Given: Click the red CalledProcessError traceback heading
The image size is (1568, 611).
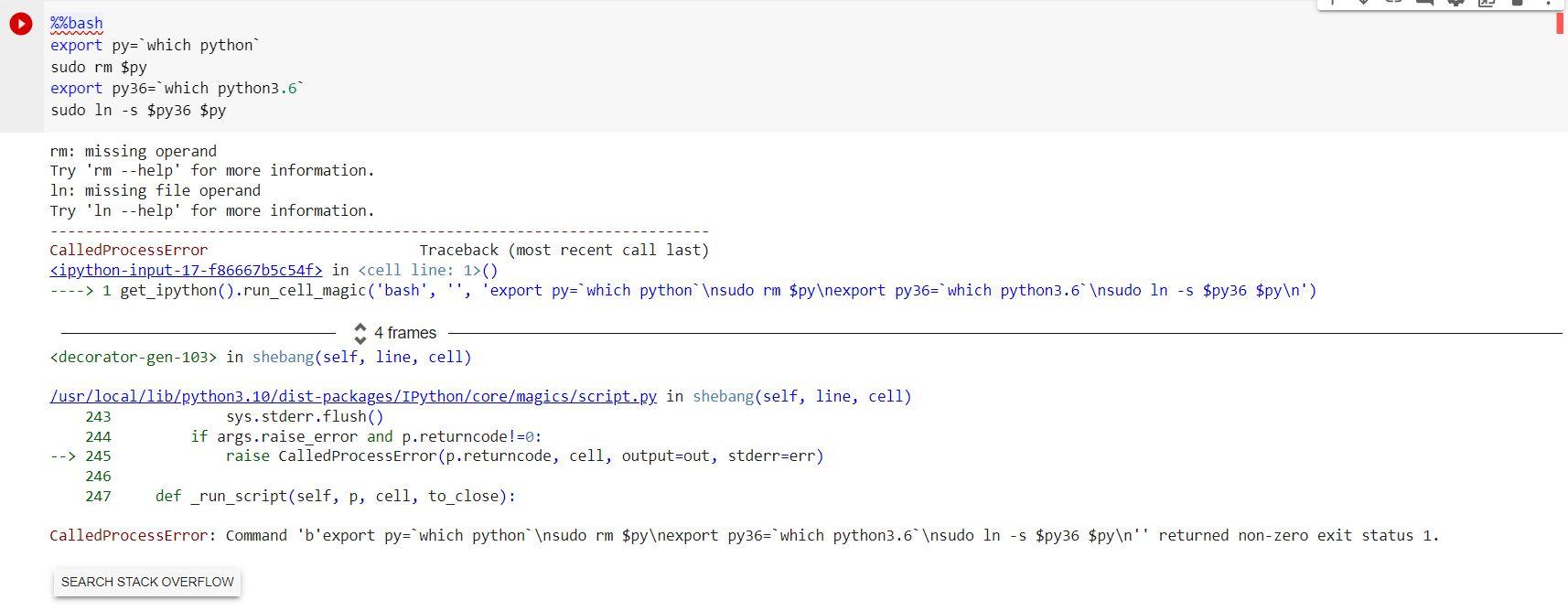Looking at the screenshot, I should pos(129,250).
